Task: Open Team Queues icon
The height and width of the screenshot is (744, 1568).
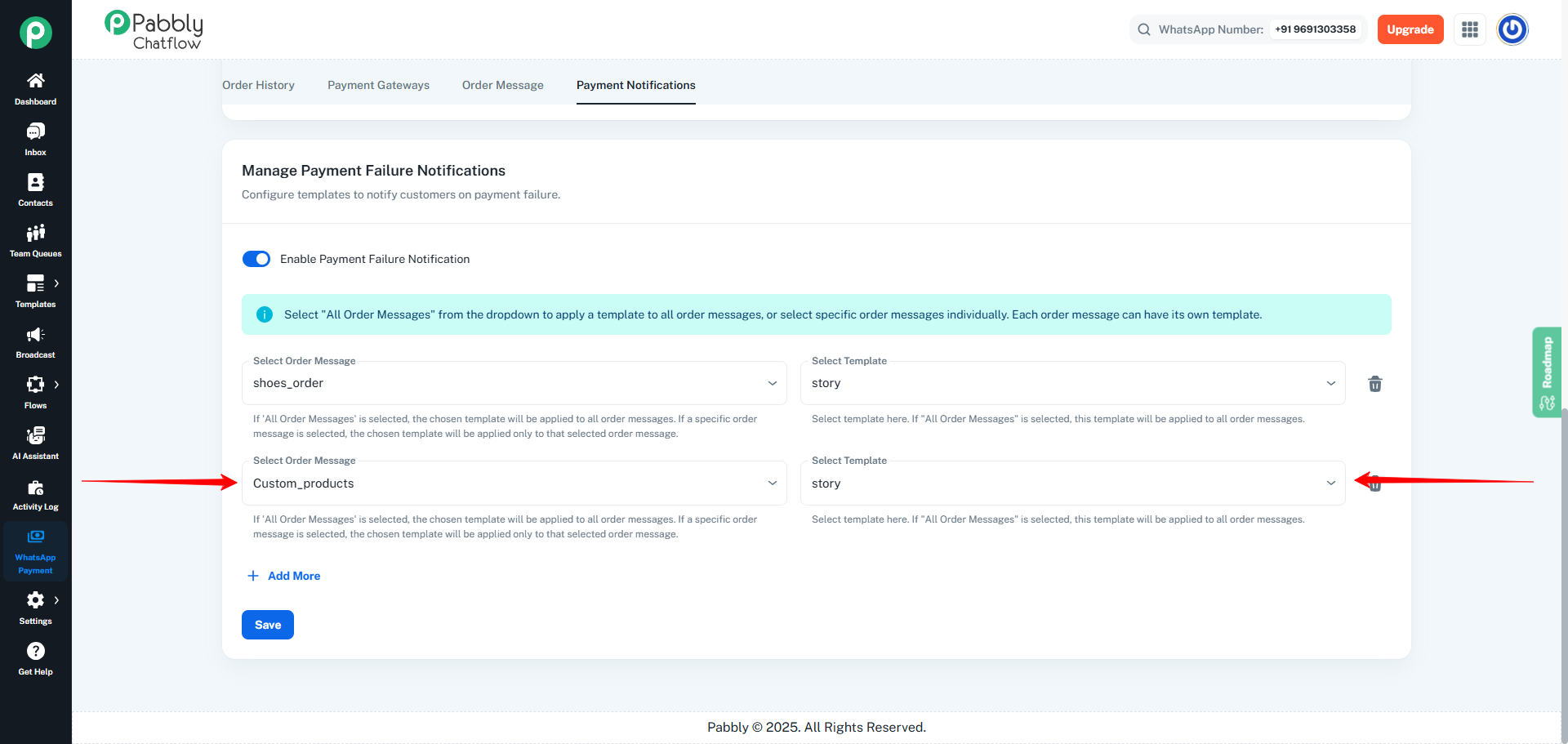Action: click(36, 233)
